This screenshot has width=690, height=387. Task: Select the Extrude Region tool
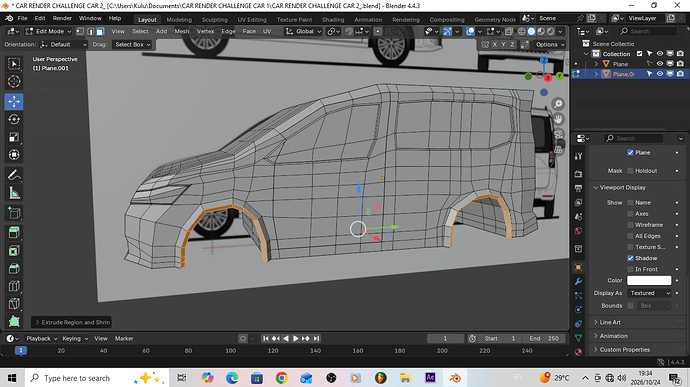click(x=14, y=233)
